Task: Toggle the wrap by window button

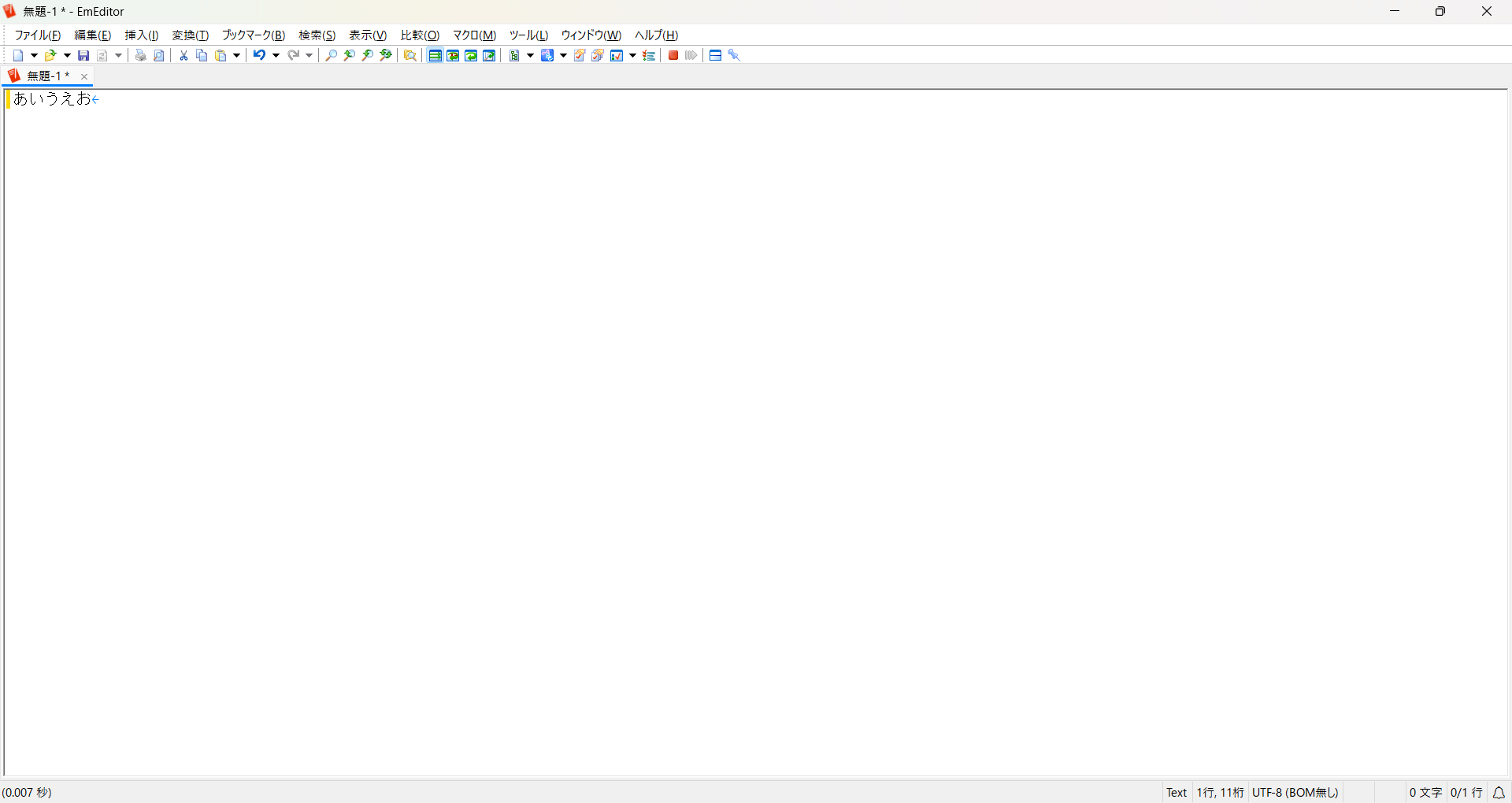Action: point(471,55)
